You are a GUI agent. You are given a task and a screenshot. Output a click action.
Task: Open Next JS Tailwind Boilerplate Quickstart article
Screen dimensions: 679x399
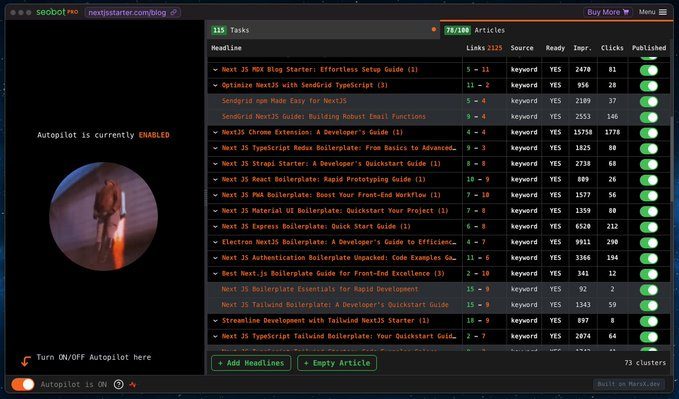click(335, 305)
